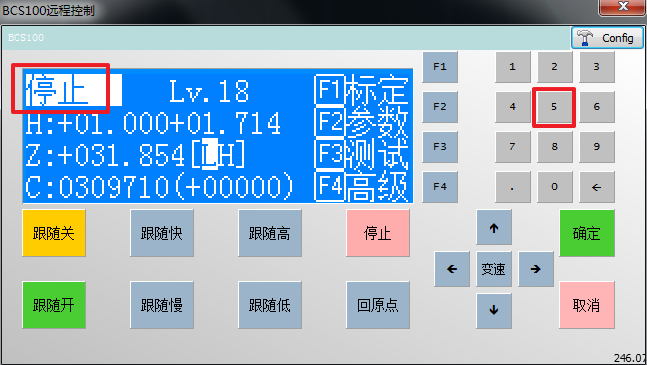Select the F1 calibration key
The width and height of the screenshot is (647, 365).
pyautogui.click(x=440, y=67)
